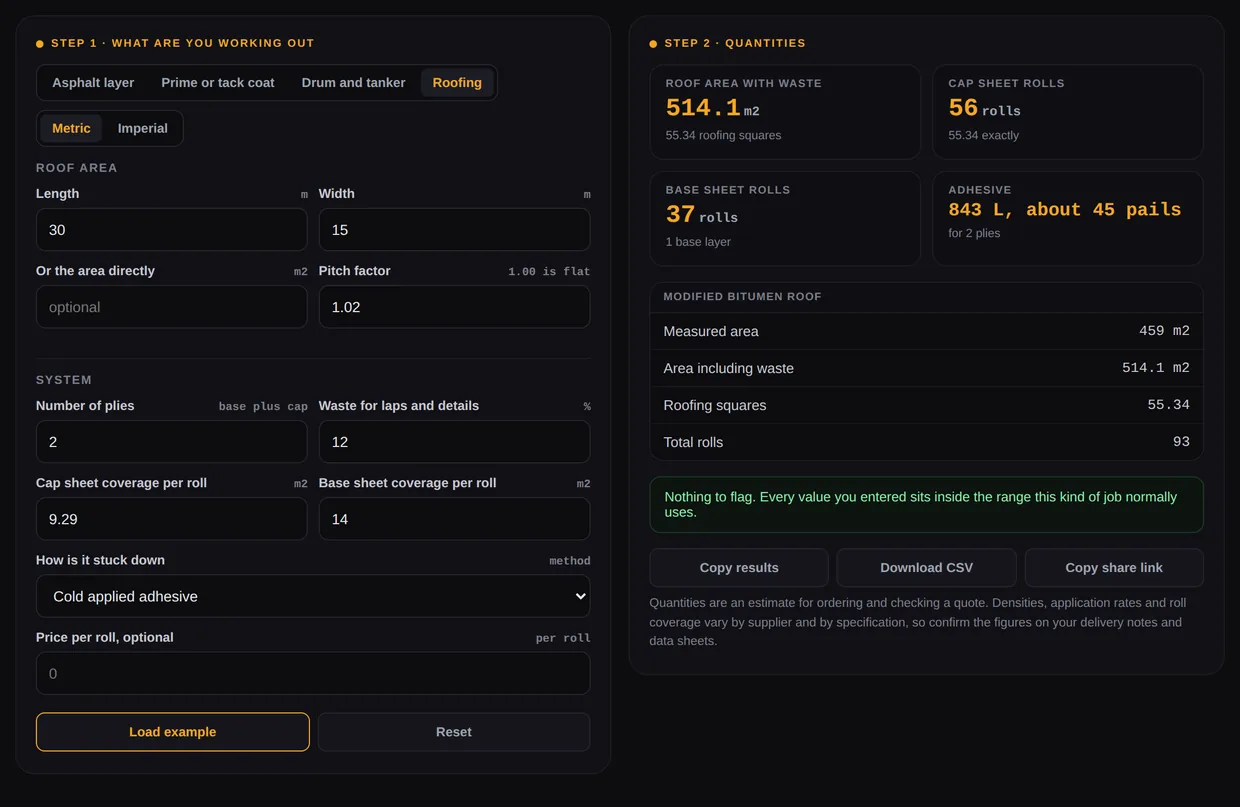1240x807 pixels.
Task: Click the 'Modified Bitumen Roof' table heading
Action: point(742,297)
